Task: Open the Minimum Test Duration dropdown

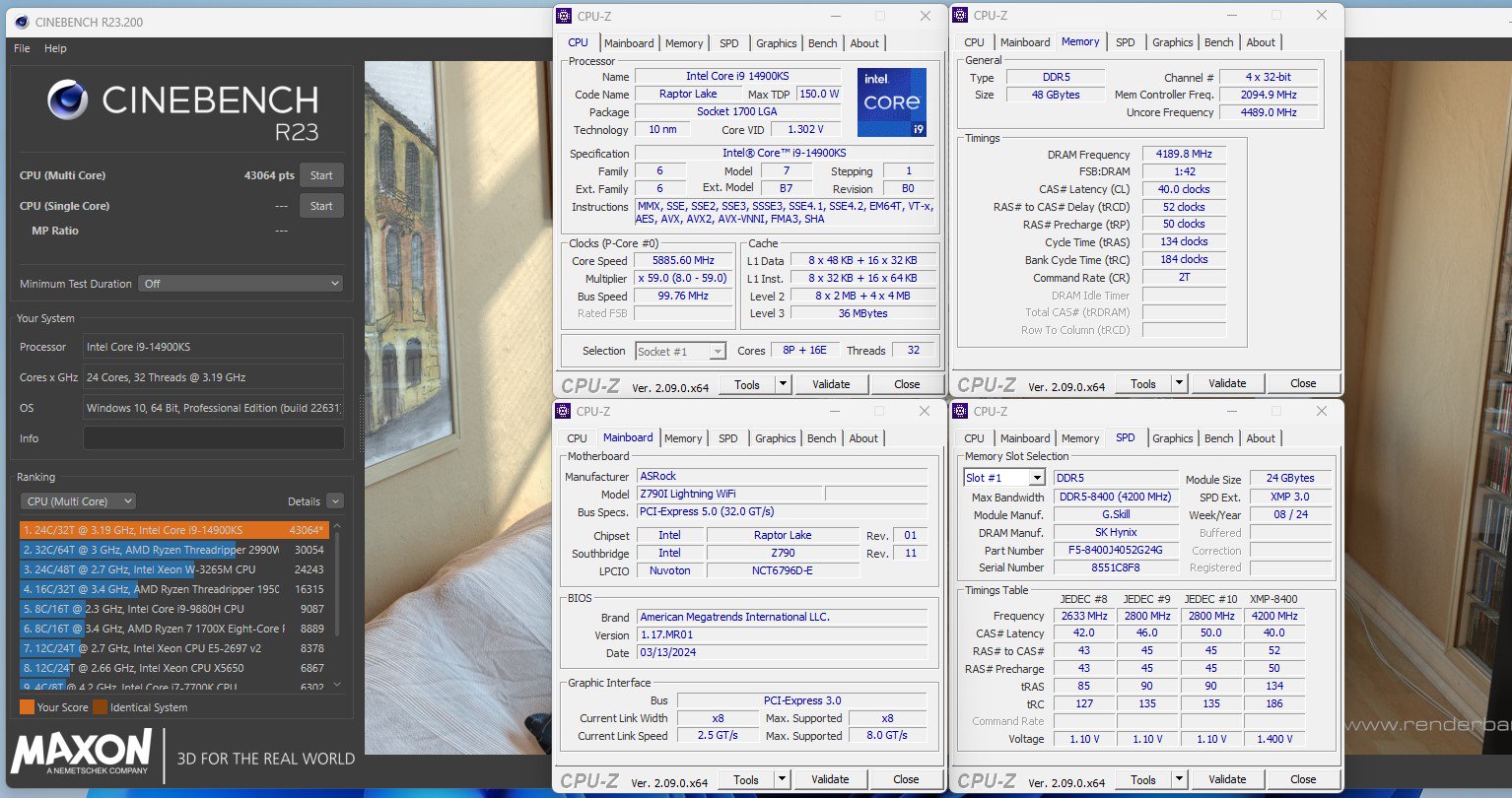Action: (241, 284)
